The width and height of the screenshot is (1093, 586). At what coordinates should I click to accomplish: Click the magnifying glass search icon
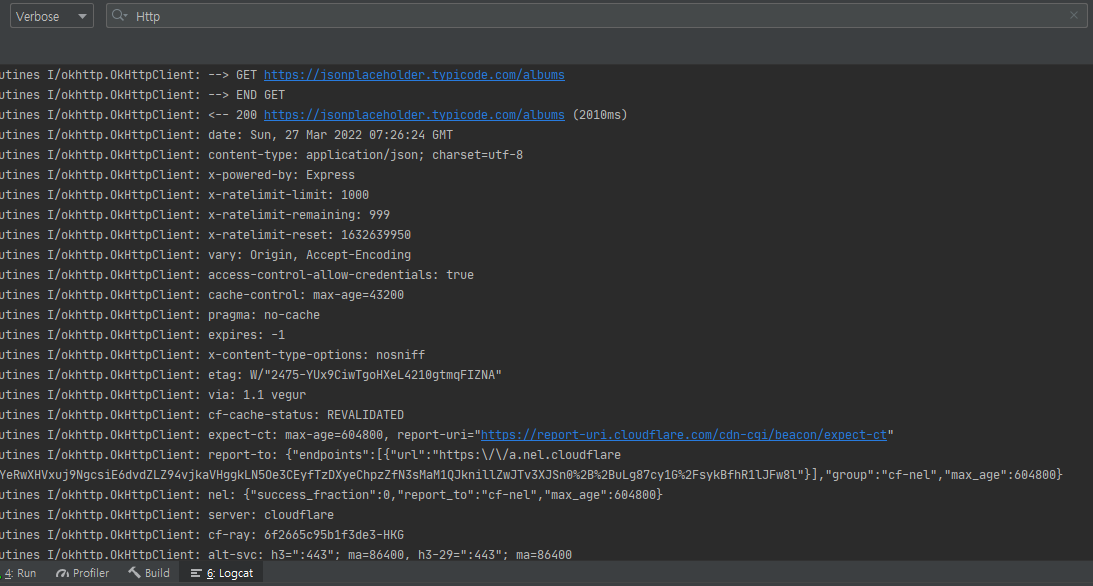[x=119, y=16]
